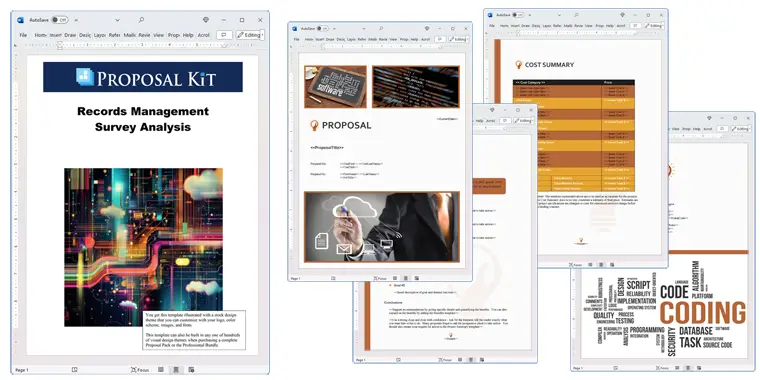Click diamond premium icon in Proposal title page window
This screenshot has height=380, width=760.
pos(427,29)
